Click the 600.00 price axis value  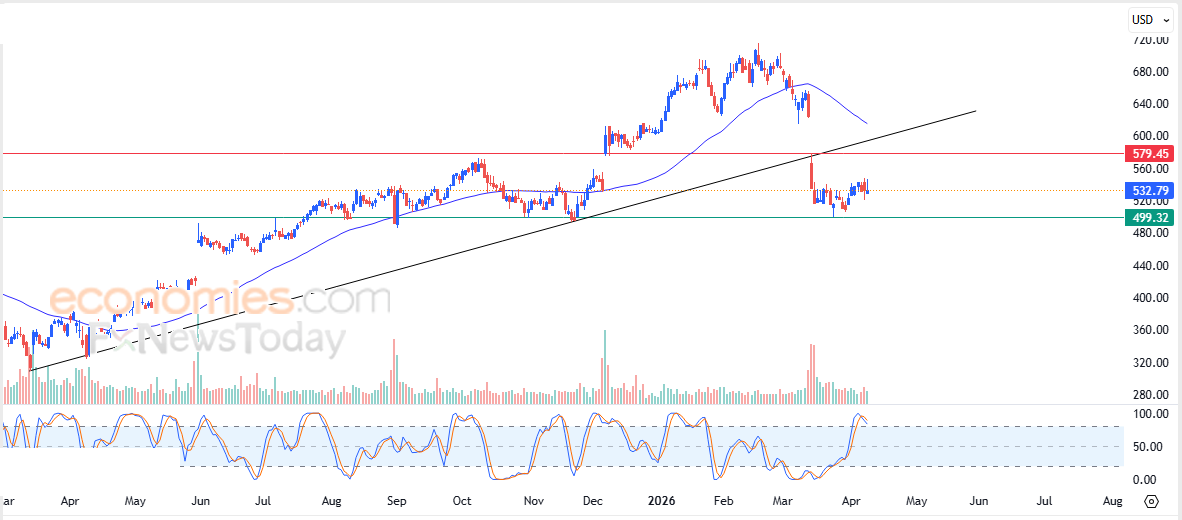pyautogui.click(x=1151, y=136)
